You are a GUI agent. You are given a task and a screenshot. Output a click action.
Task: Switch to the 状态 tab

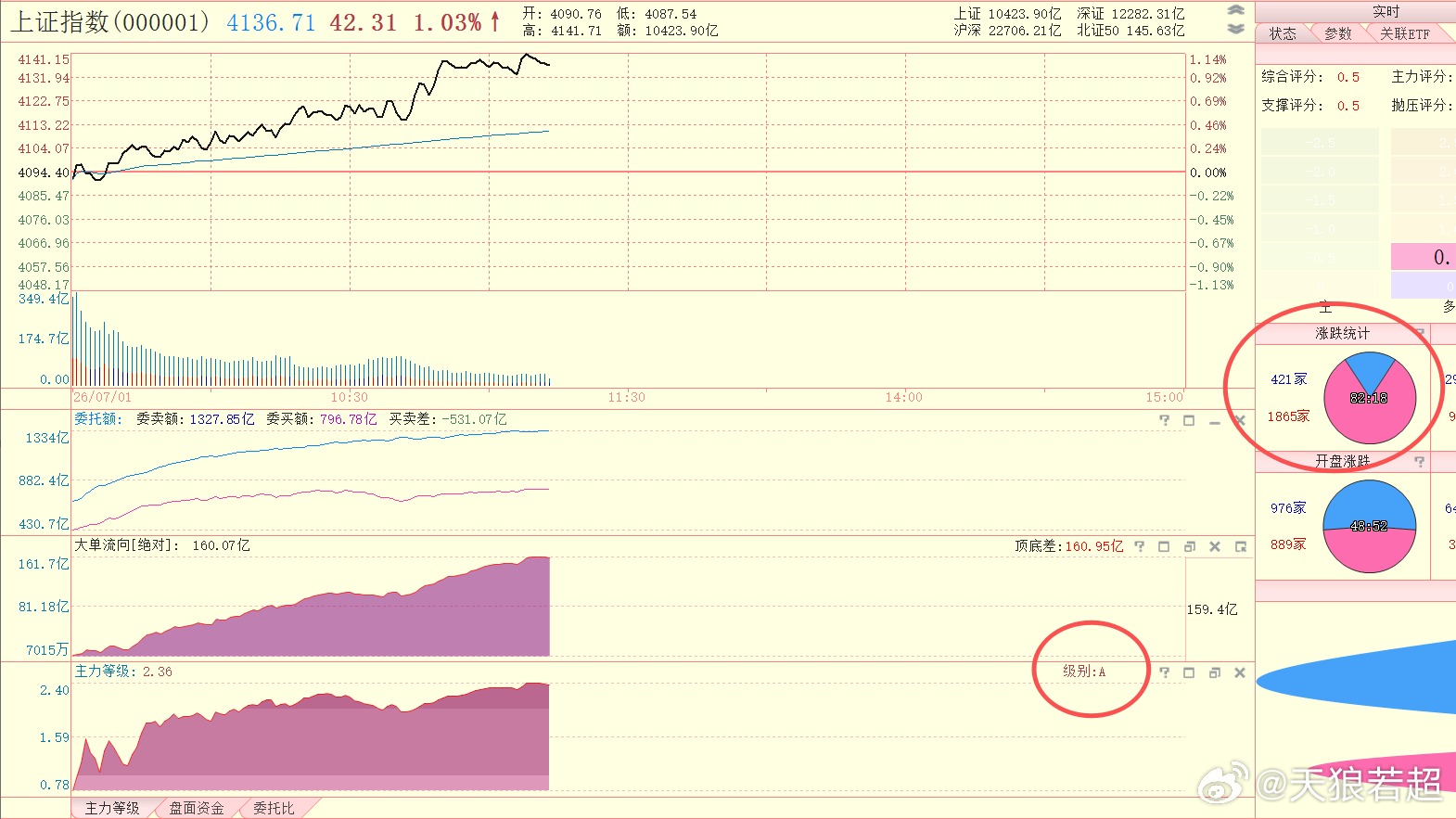point(1283,34)
